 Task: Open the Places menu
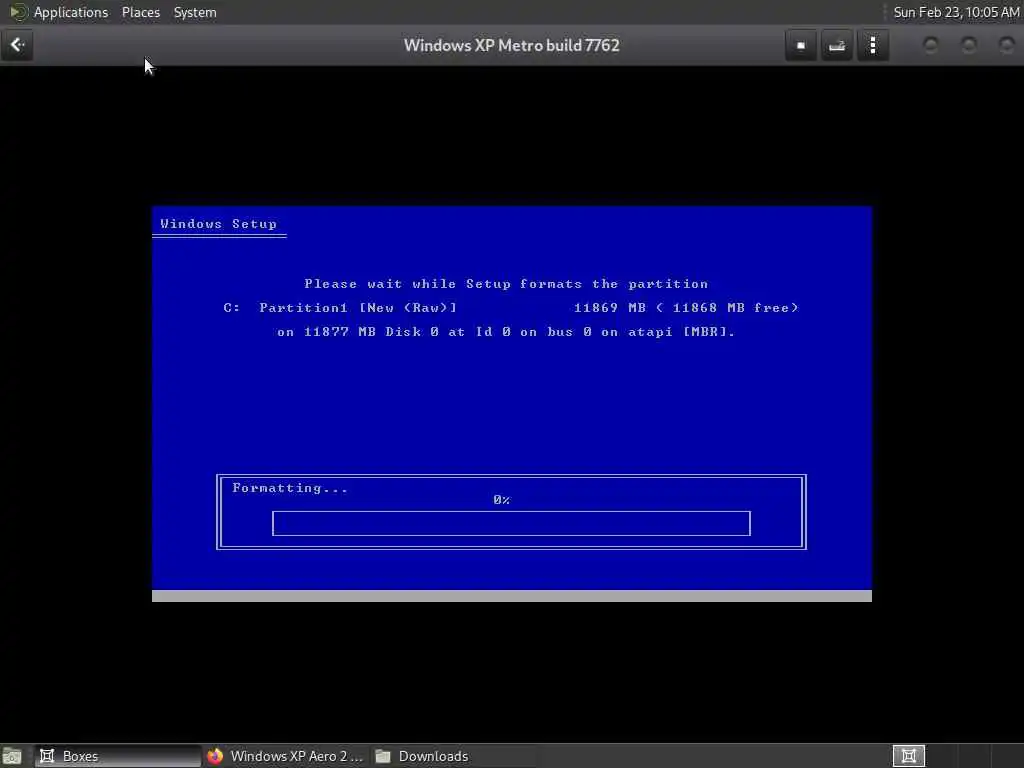[140, 12]
